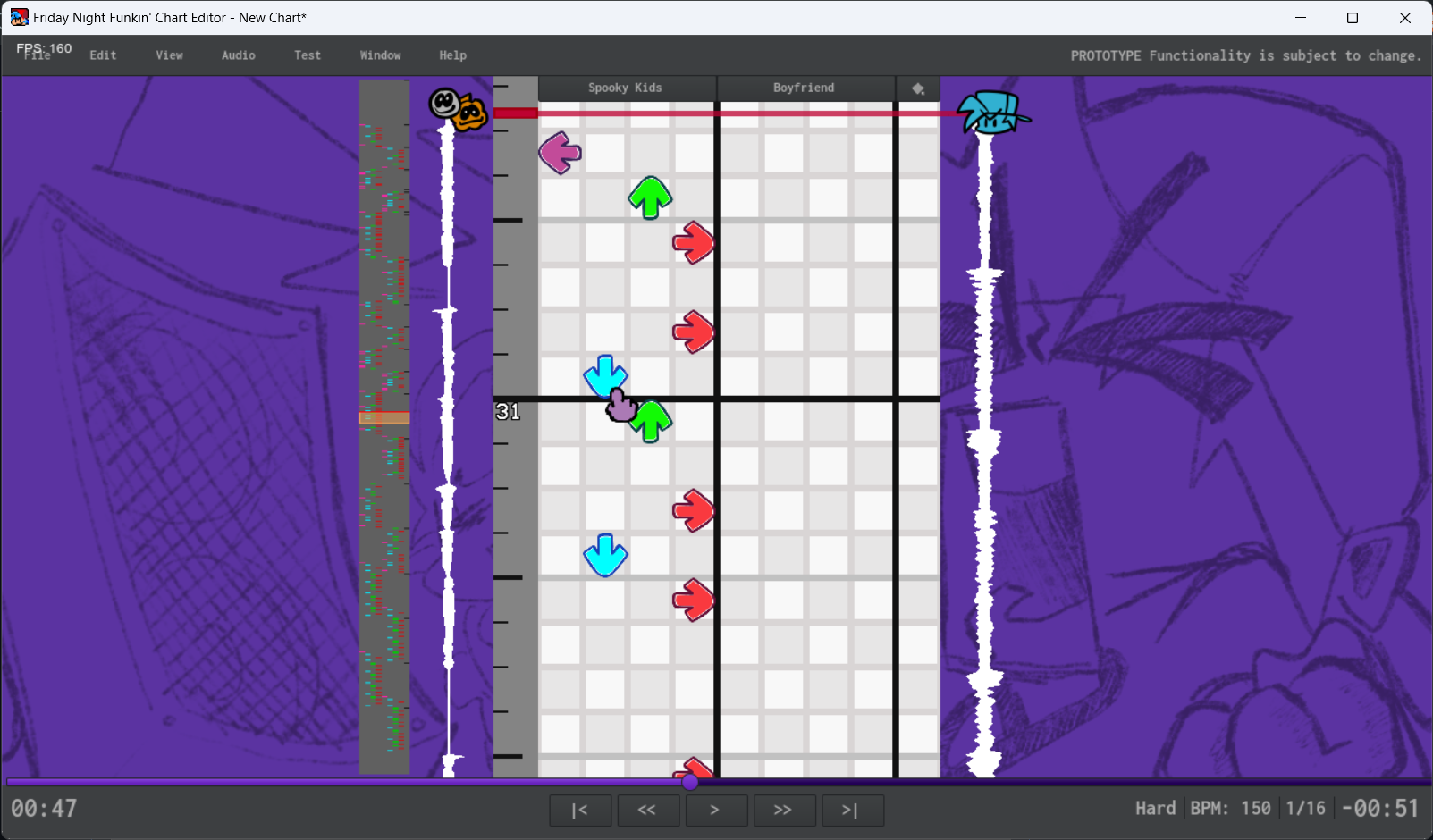
Task: Minimize the Chart Editor window
Action: click(x=1301, y=18)
